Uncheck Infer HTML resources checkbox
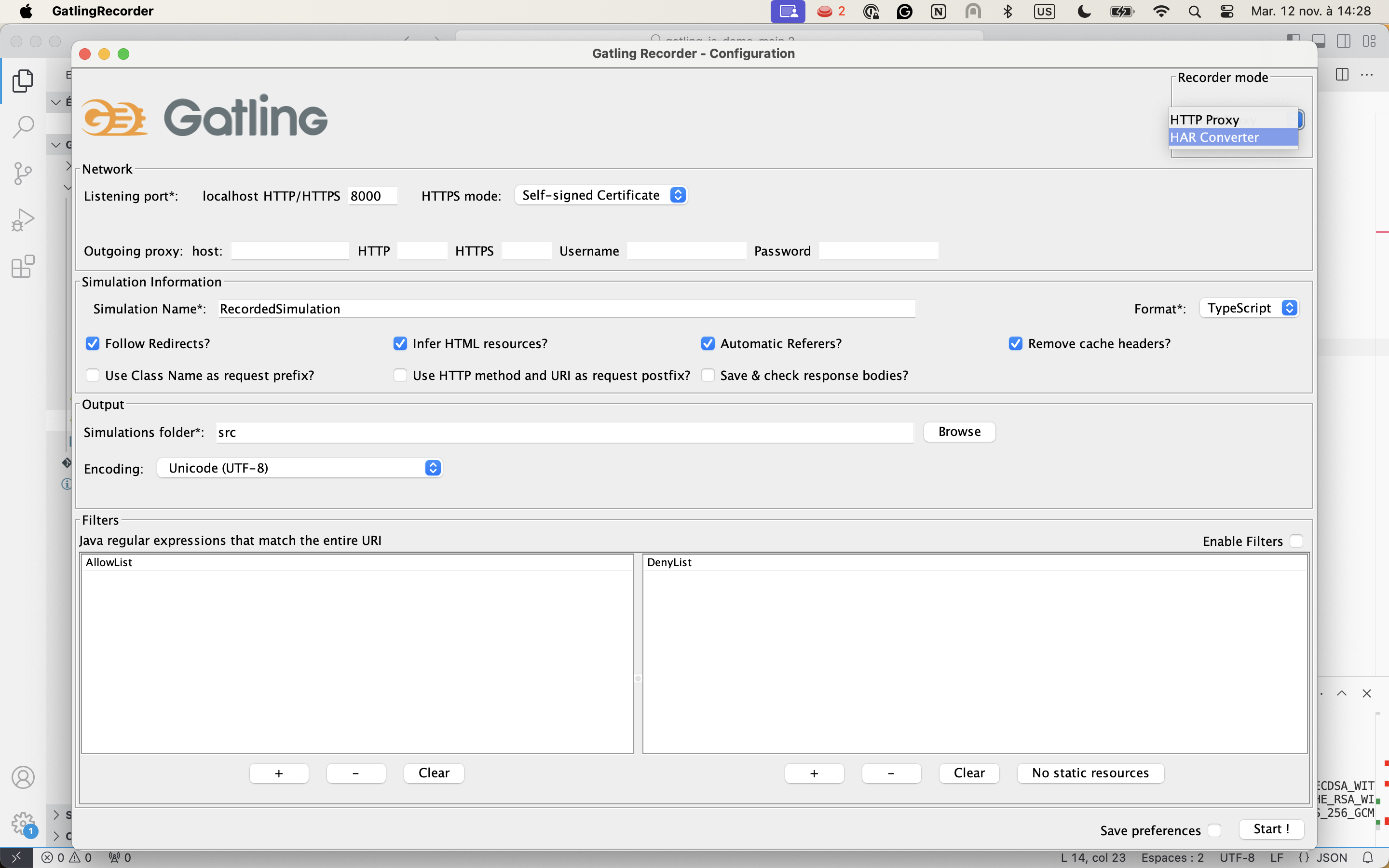Viewport: 1389px width, 868px height. tap(400, 343)
